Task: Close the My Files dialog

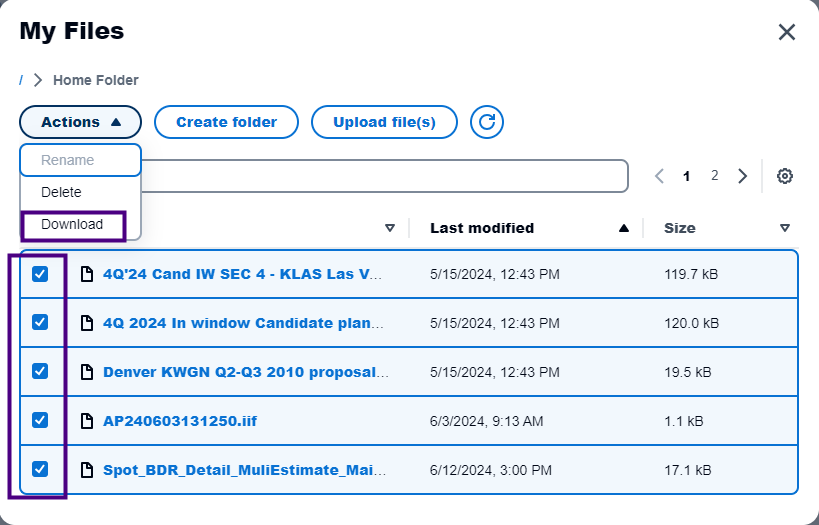Action: coord(787,32)
